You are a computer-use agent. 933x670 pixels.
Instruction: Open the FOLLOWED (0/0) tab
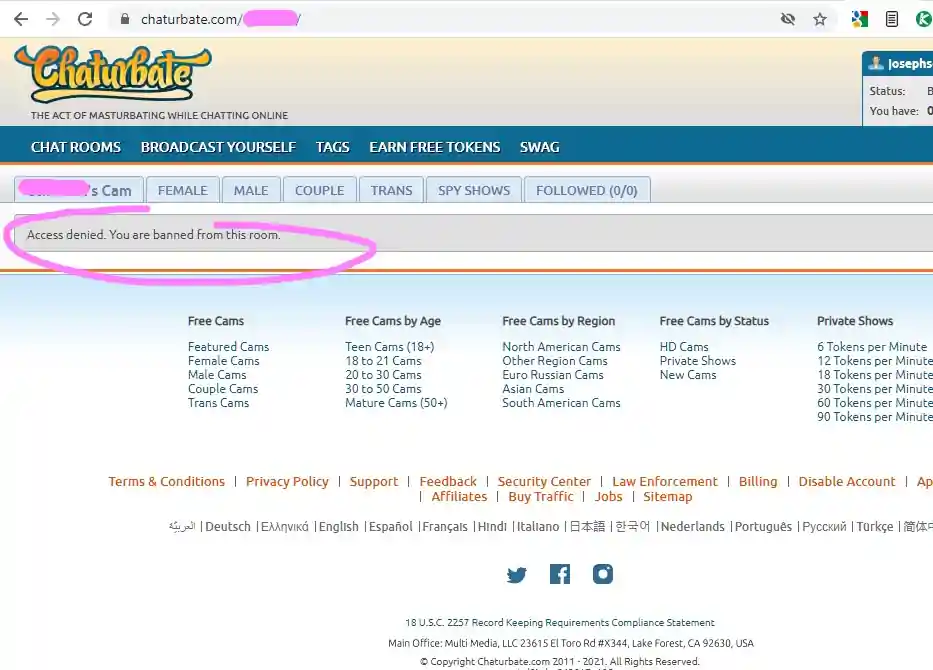[587, 190]
